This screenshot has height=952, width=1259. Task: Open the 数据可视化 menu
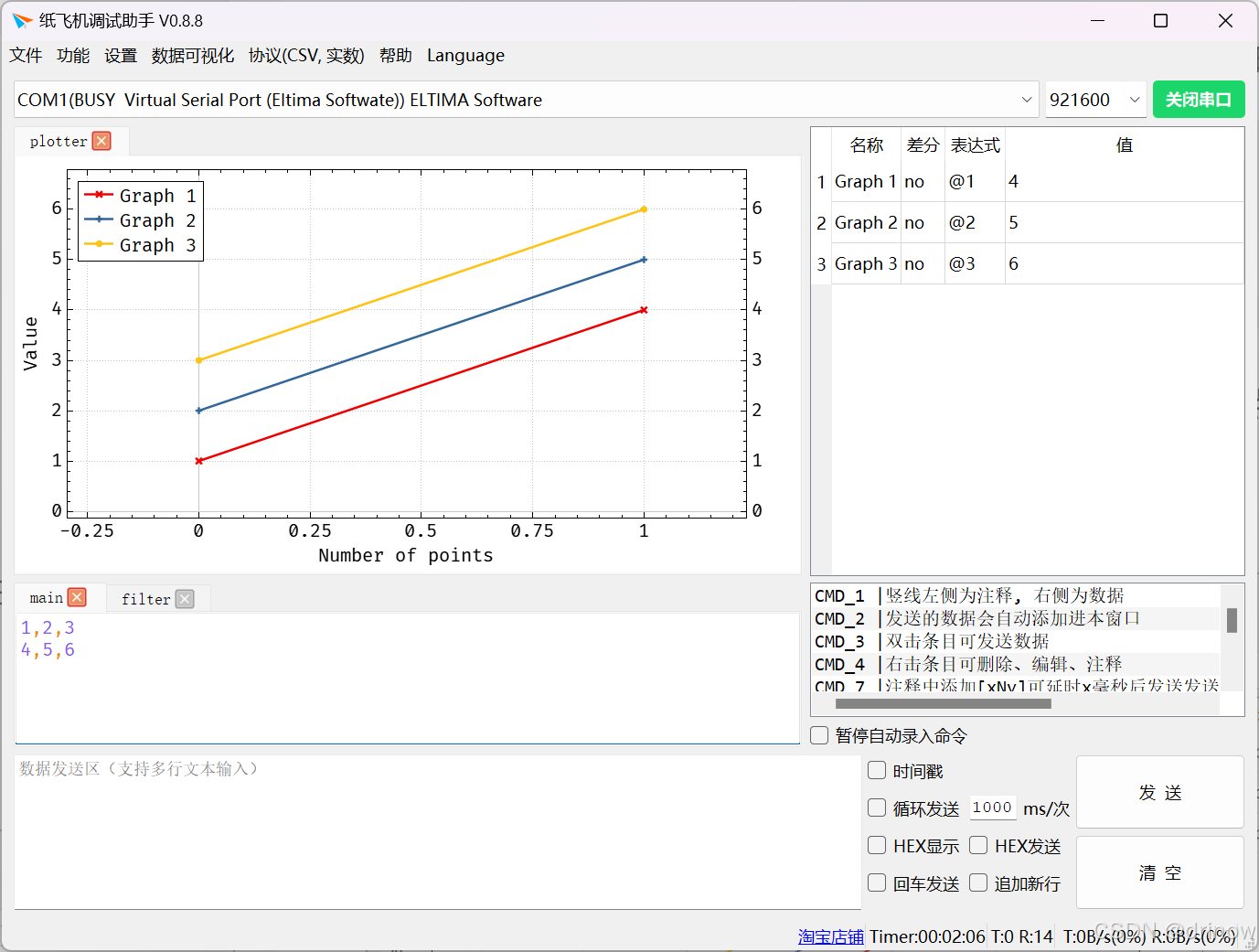point(193,56)
